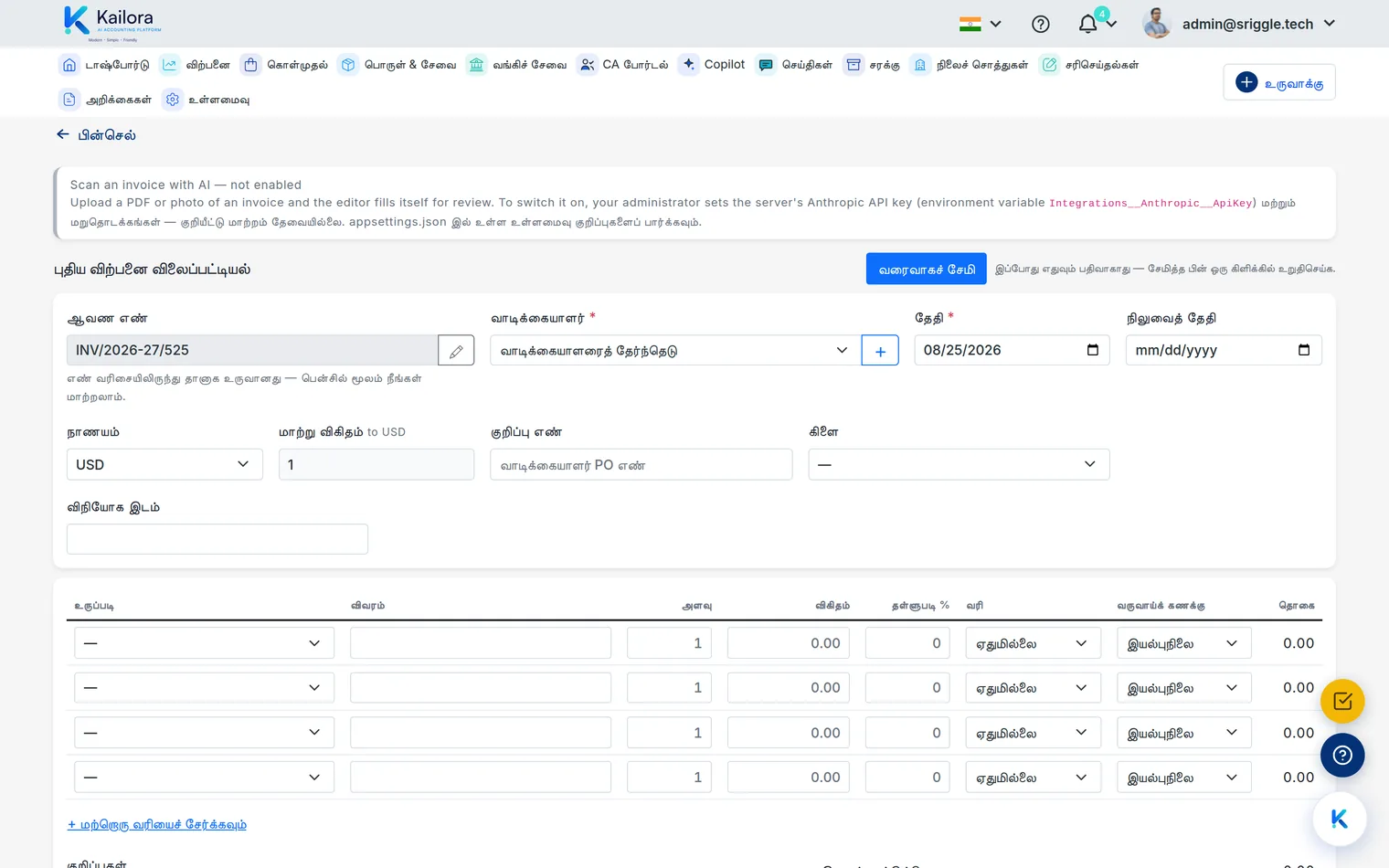Open the டாஷ்போர்டு menu item
The width and height of the screenshot is (1389, 868).
pos(104,65)
